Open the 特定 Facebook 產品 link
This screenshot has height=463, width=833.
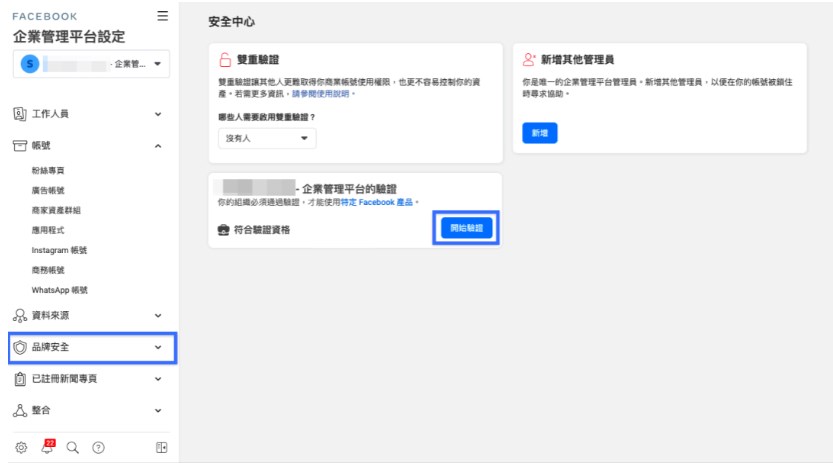[377, 202]
